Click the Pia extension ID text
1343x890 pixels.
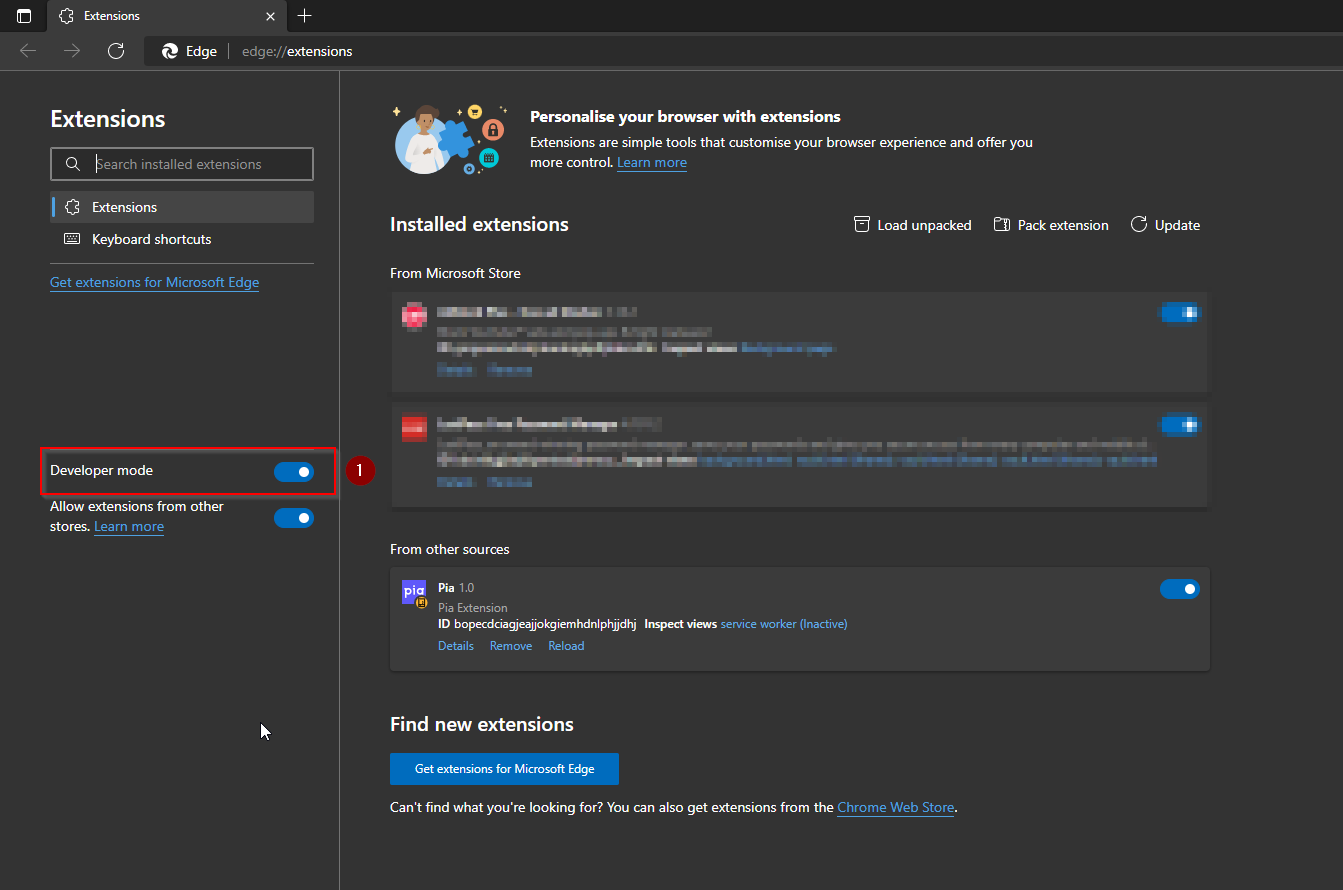(546, 624)
